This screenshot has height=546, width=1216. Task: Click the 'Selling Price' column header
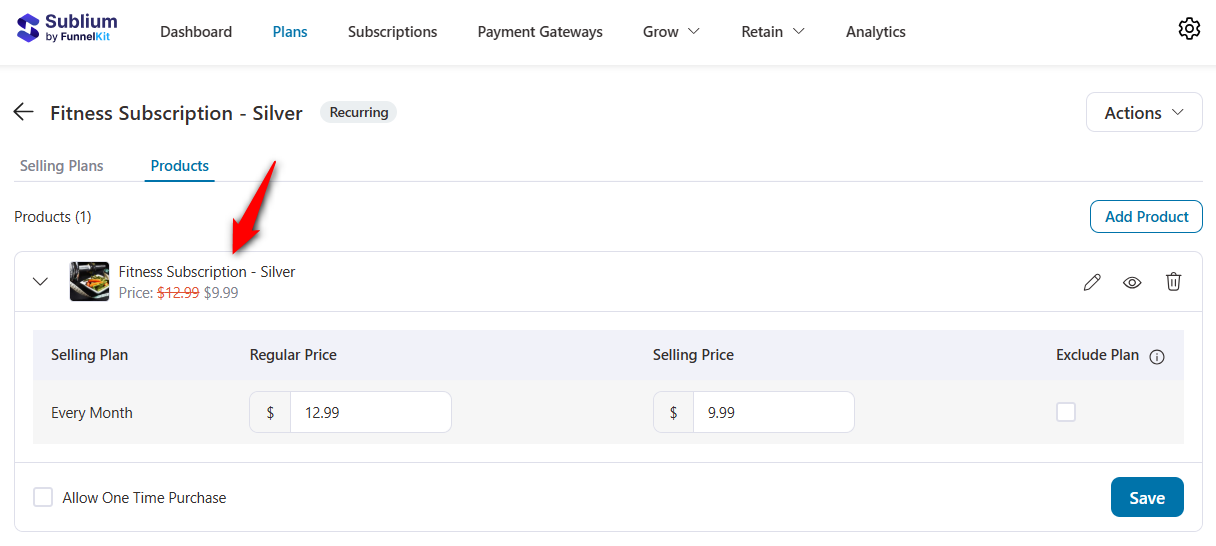pyautogui.click(x=693, y=355)
